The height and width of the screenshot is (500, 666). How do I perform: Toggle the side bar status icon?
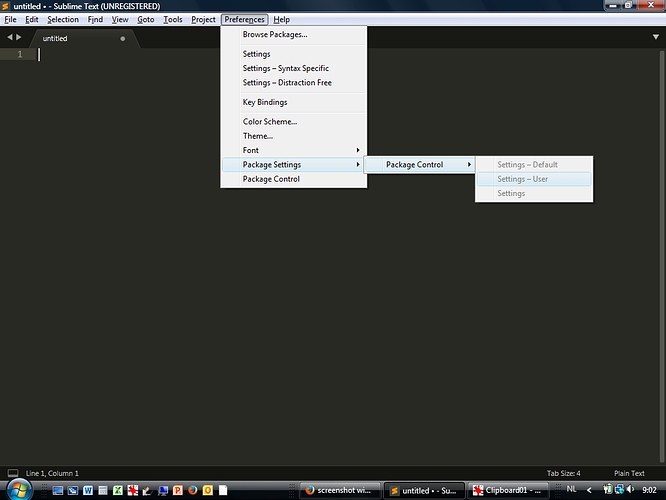pyautogui.click(x=13, y=473)
